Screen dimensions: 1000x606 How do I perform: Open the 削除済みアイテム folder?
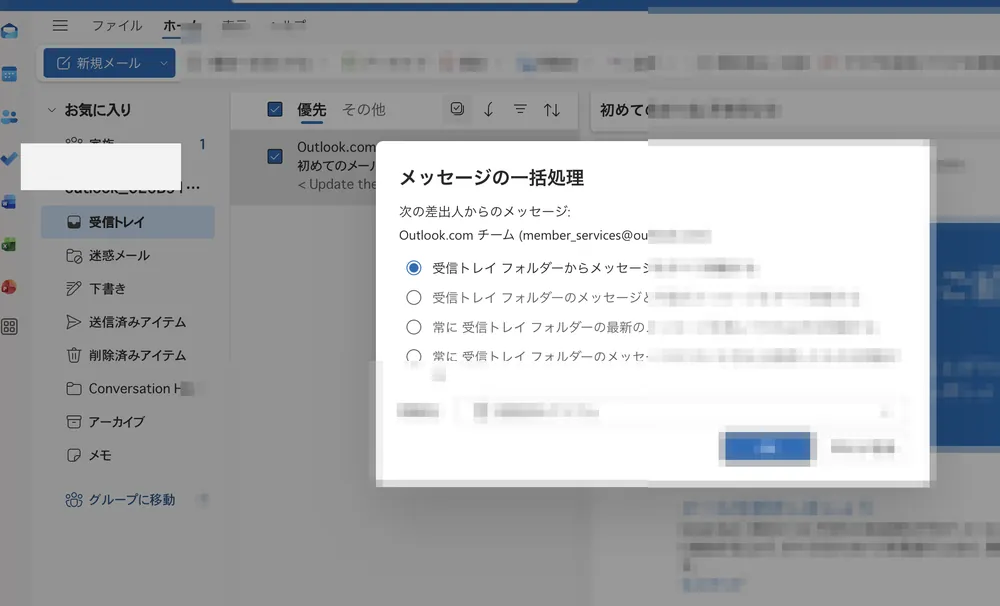(128, 355)
